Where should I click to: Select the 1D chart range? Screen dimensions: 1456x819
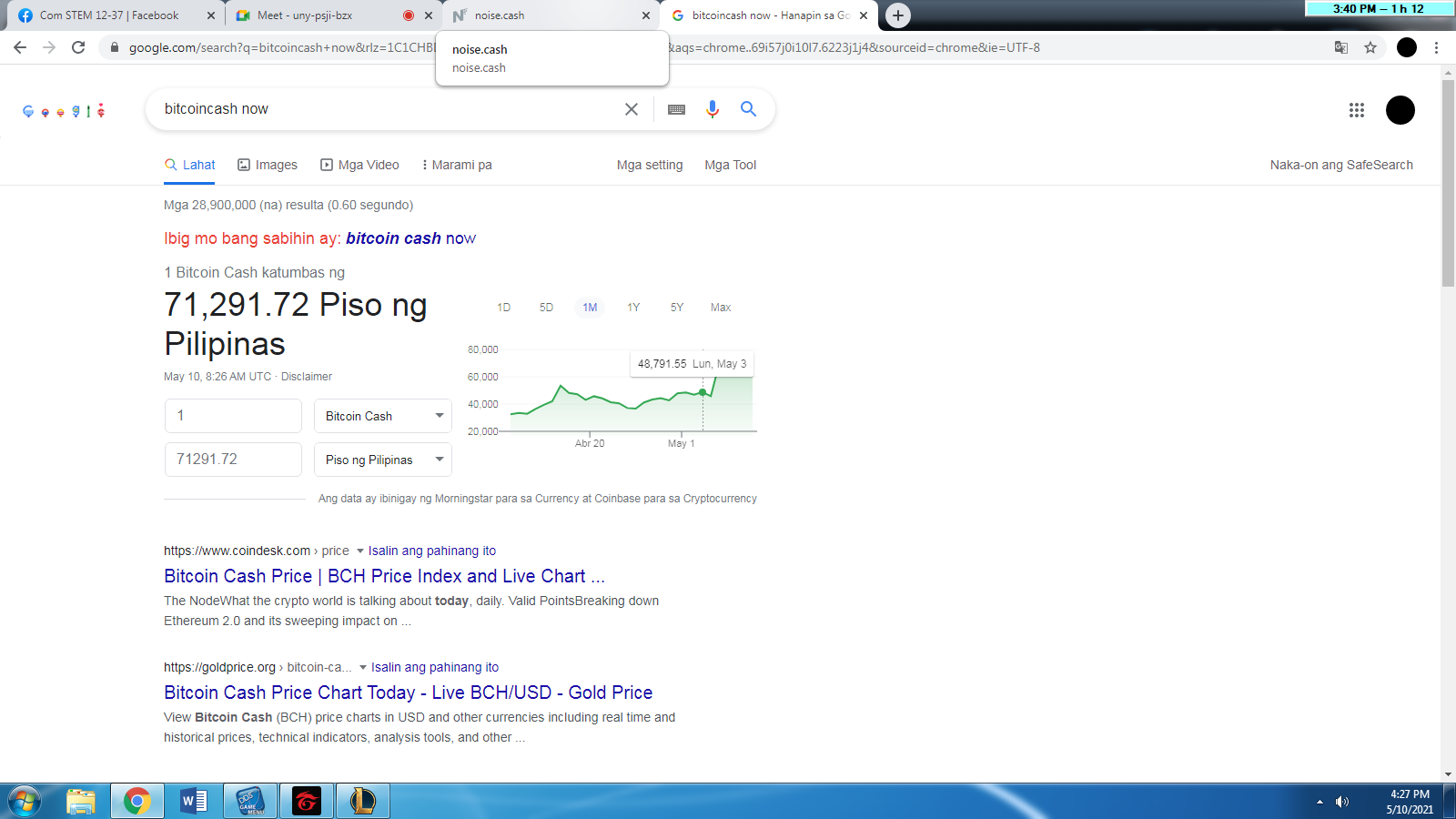coord(503,308)
